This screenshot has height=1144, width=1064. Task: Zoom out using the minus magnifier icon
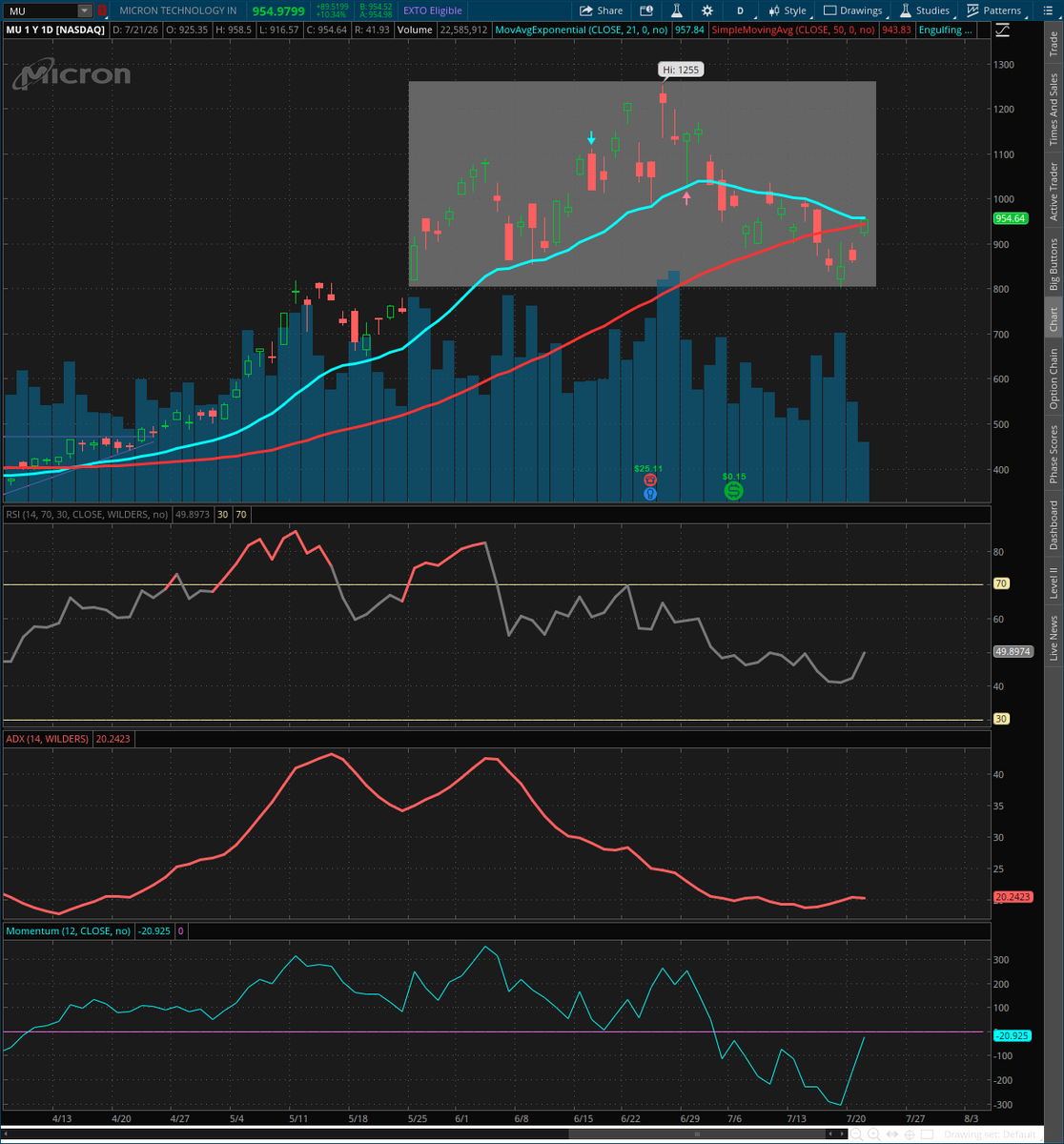[x=856, y=1134]
